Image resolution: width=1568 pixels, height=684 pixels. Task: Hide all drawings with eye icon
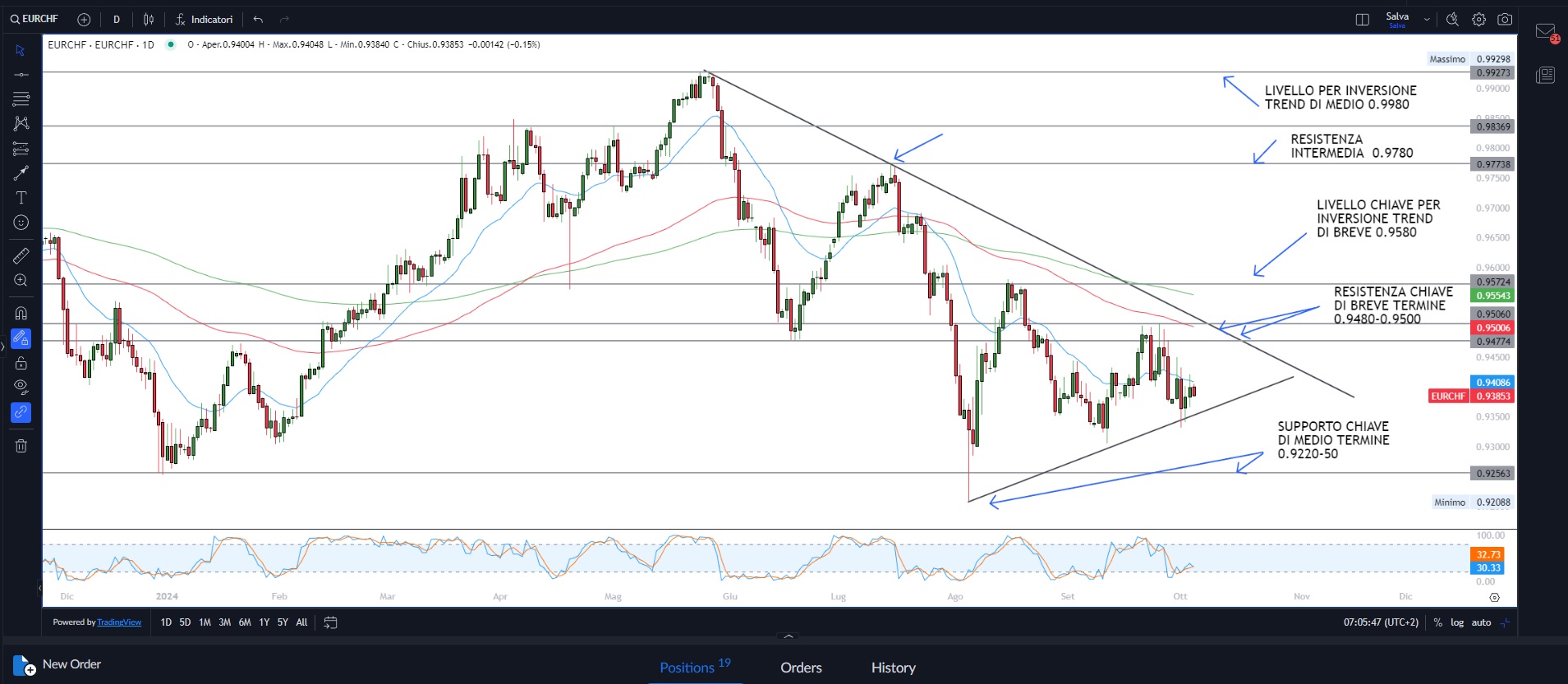[21, 387]
